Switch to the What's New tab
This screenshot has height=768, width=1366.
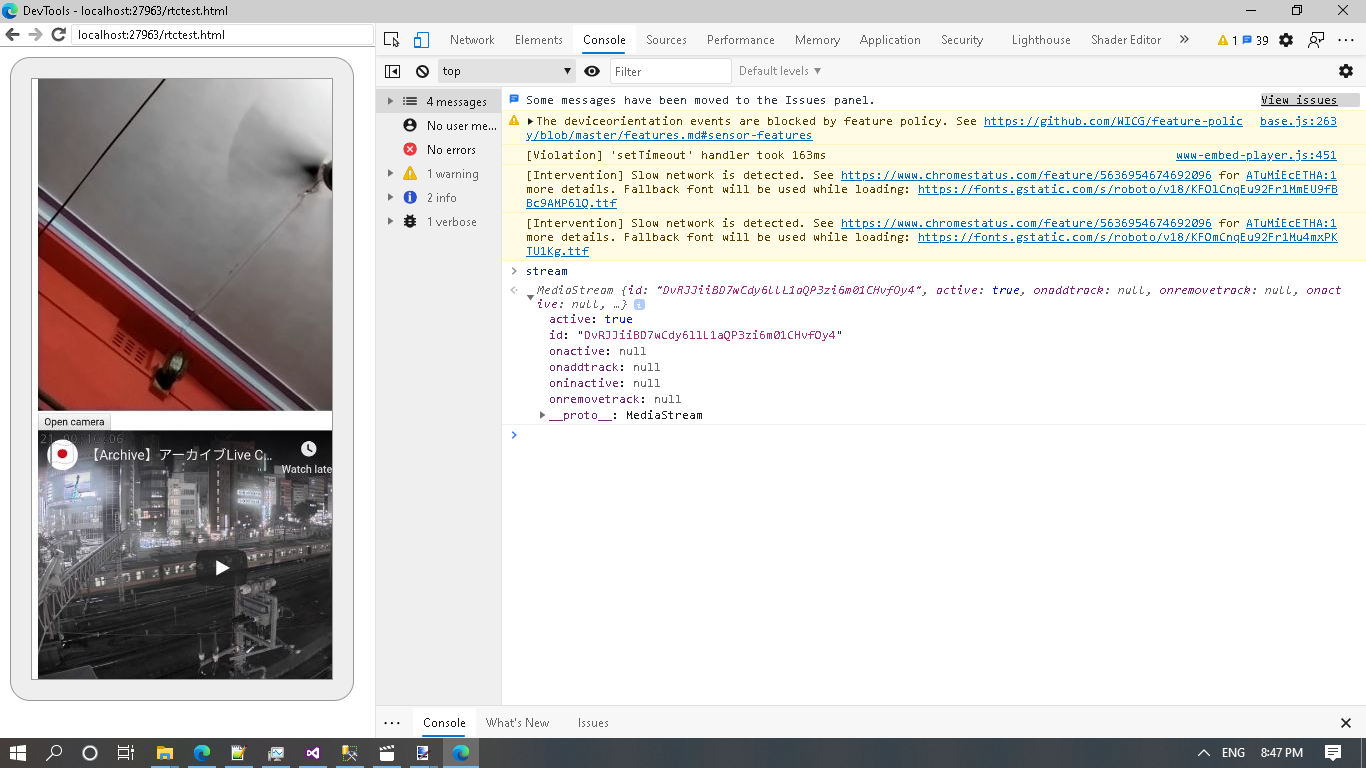(517, 722)
